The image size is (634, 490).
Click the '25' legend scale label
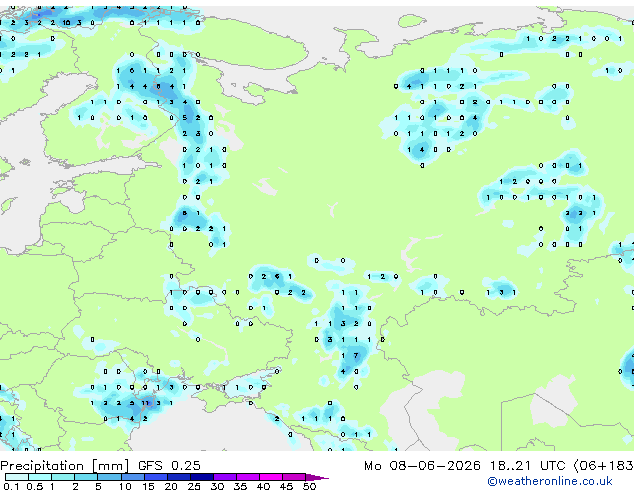point(194,486)
